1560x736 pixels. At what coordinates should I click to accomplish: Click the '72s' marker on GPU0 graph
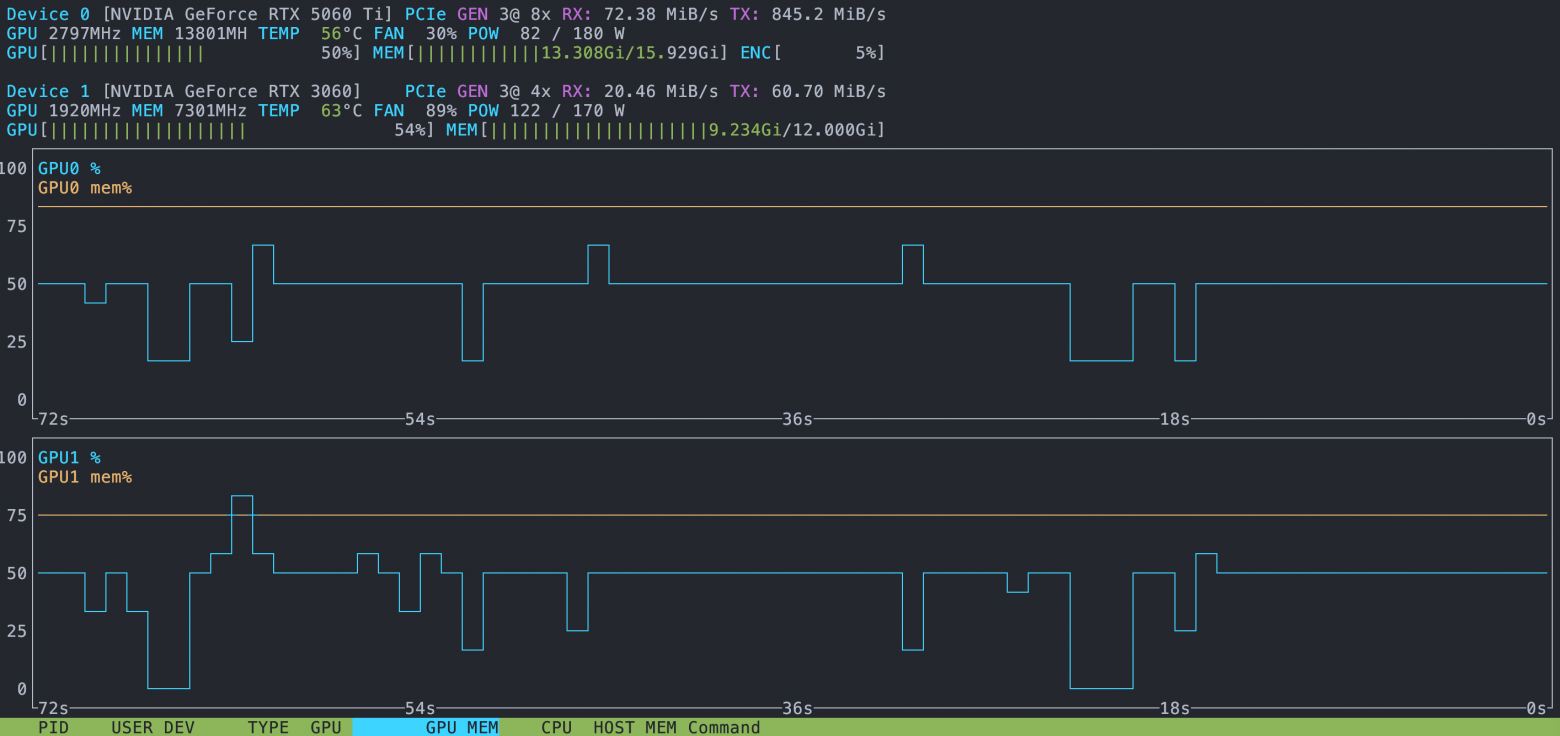(53, 419)
